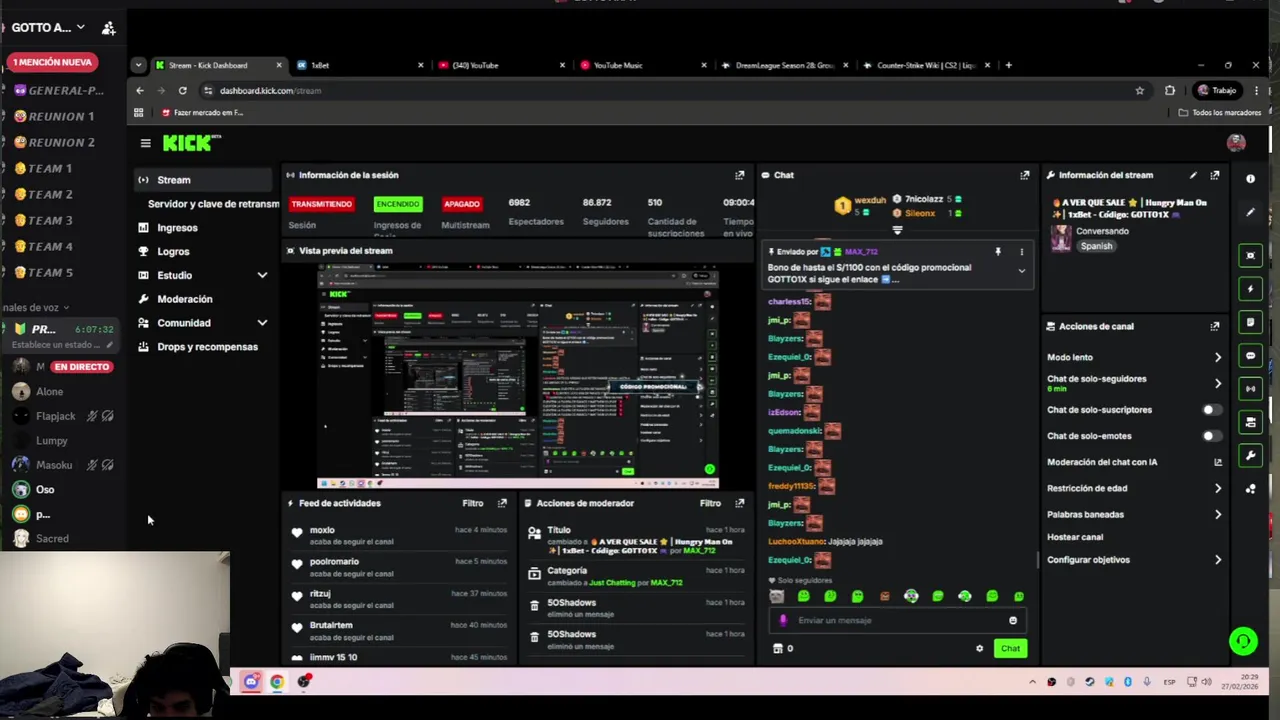Viewport: 1280px width, 720px height.
Task: Open Configurar objetivos options arrow
Action: [x=1217, y=560]
